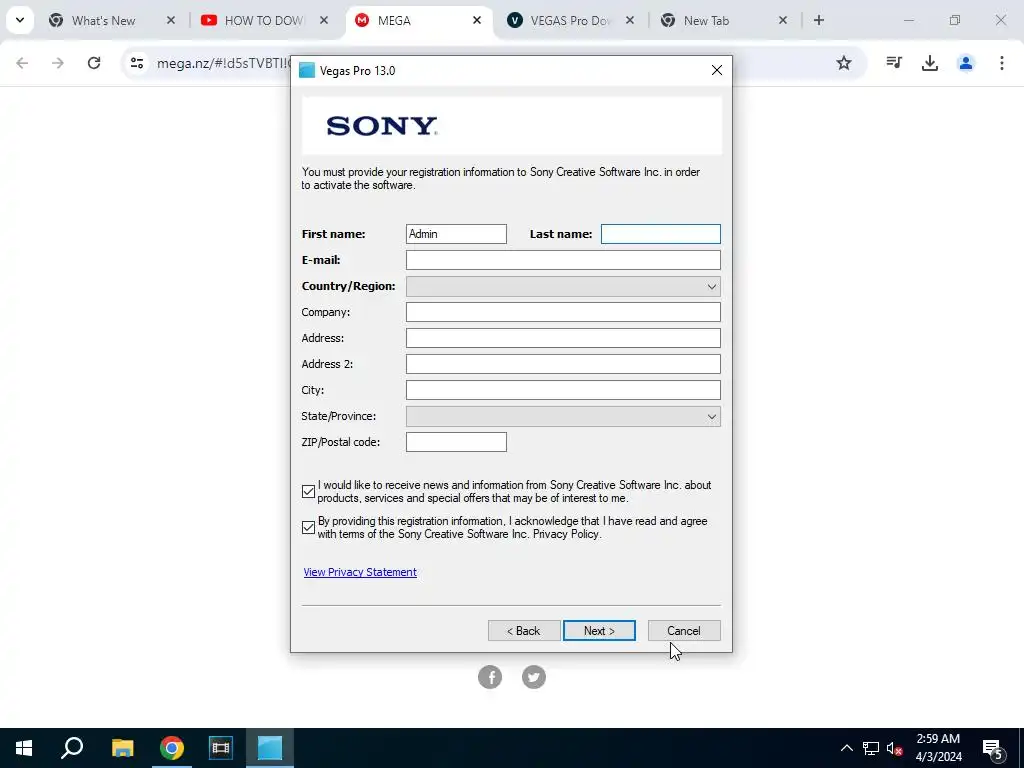Screen dimensions: 1024x768
Task: Open network status tray icon
Action: pyautogui.click(x=871, y=748)
